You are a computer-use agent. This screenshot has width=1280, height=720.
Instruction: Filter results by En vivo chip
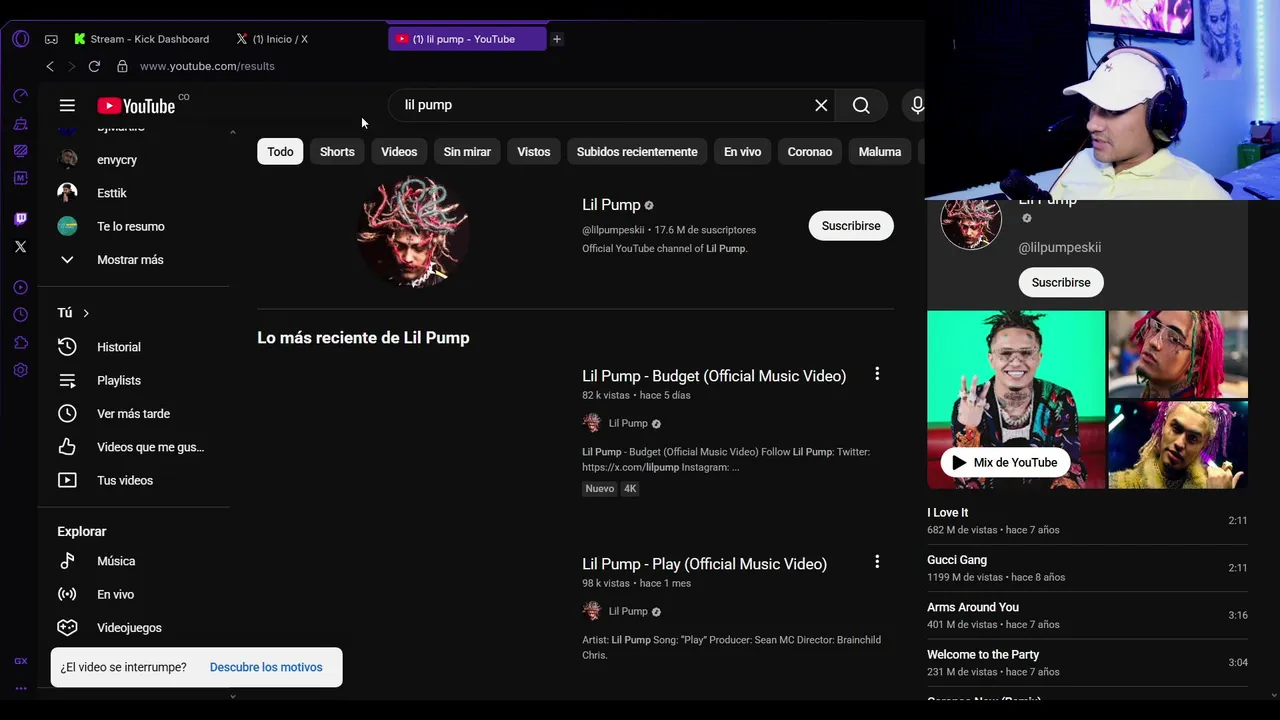pos(742,152)
